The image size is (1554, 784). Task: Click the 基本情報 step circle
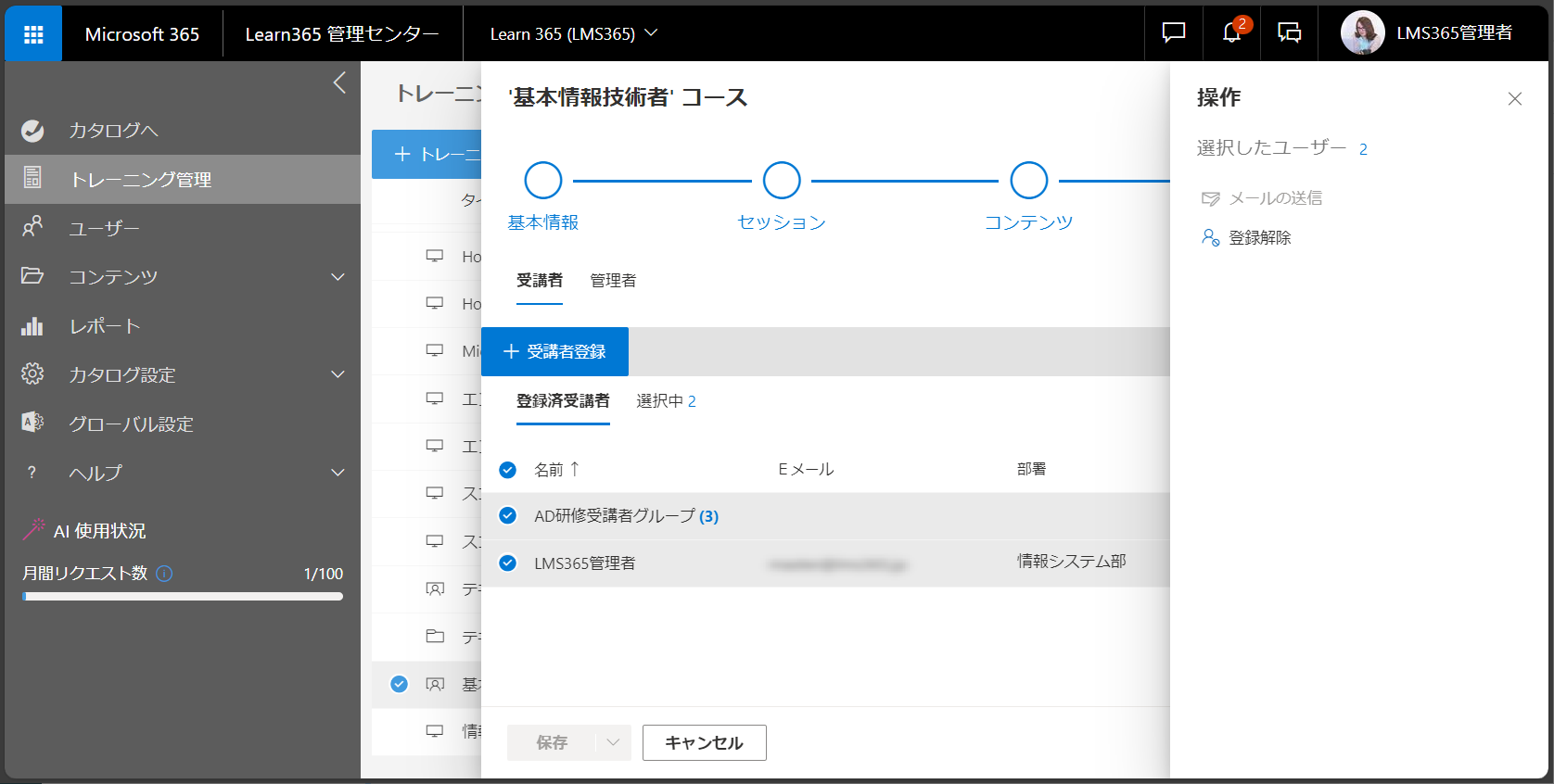[x=543, y=181]
